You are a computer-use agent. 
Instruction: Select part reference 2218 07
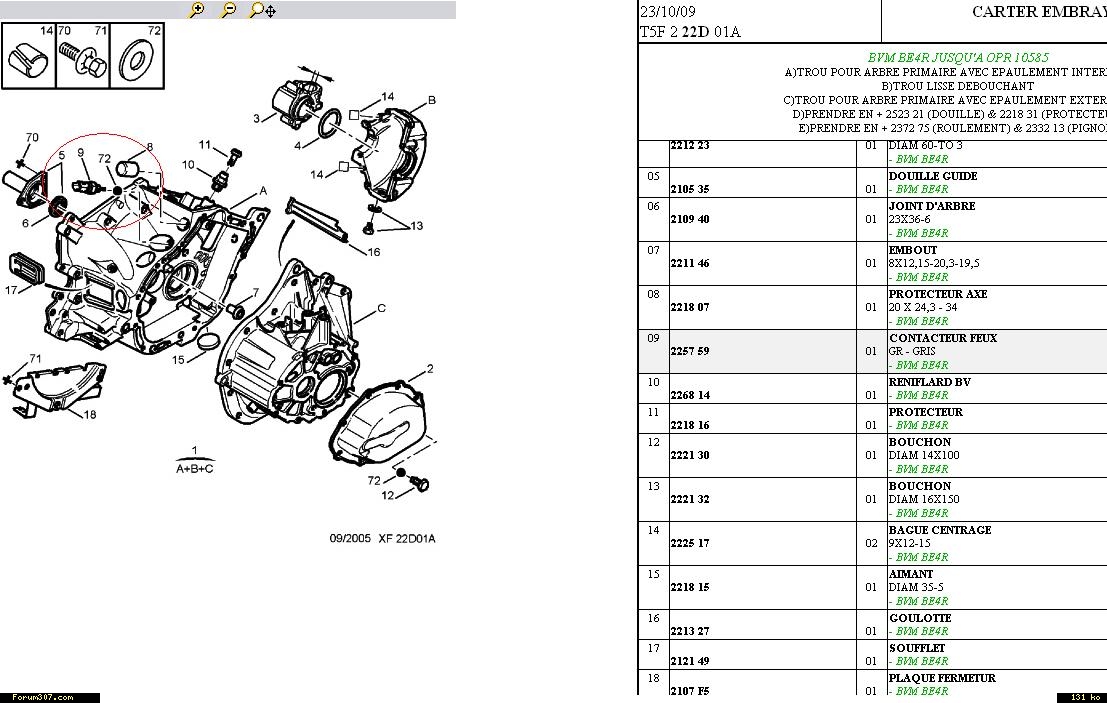(690, 307)
